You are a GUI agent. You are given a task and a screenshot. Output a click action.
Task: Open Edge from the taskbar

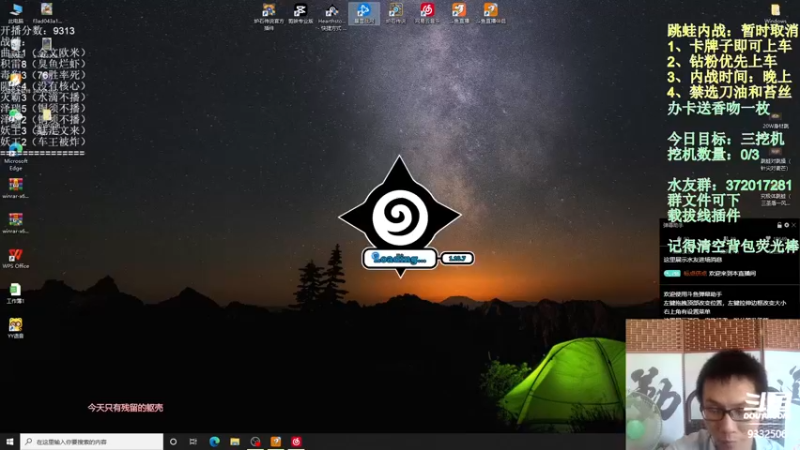[214, 442]
